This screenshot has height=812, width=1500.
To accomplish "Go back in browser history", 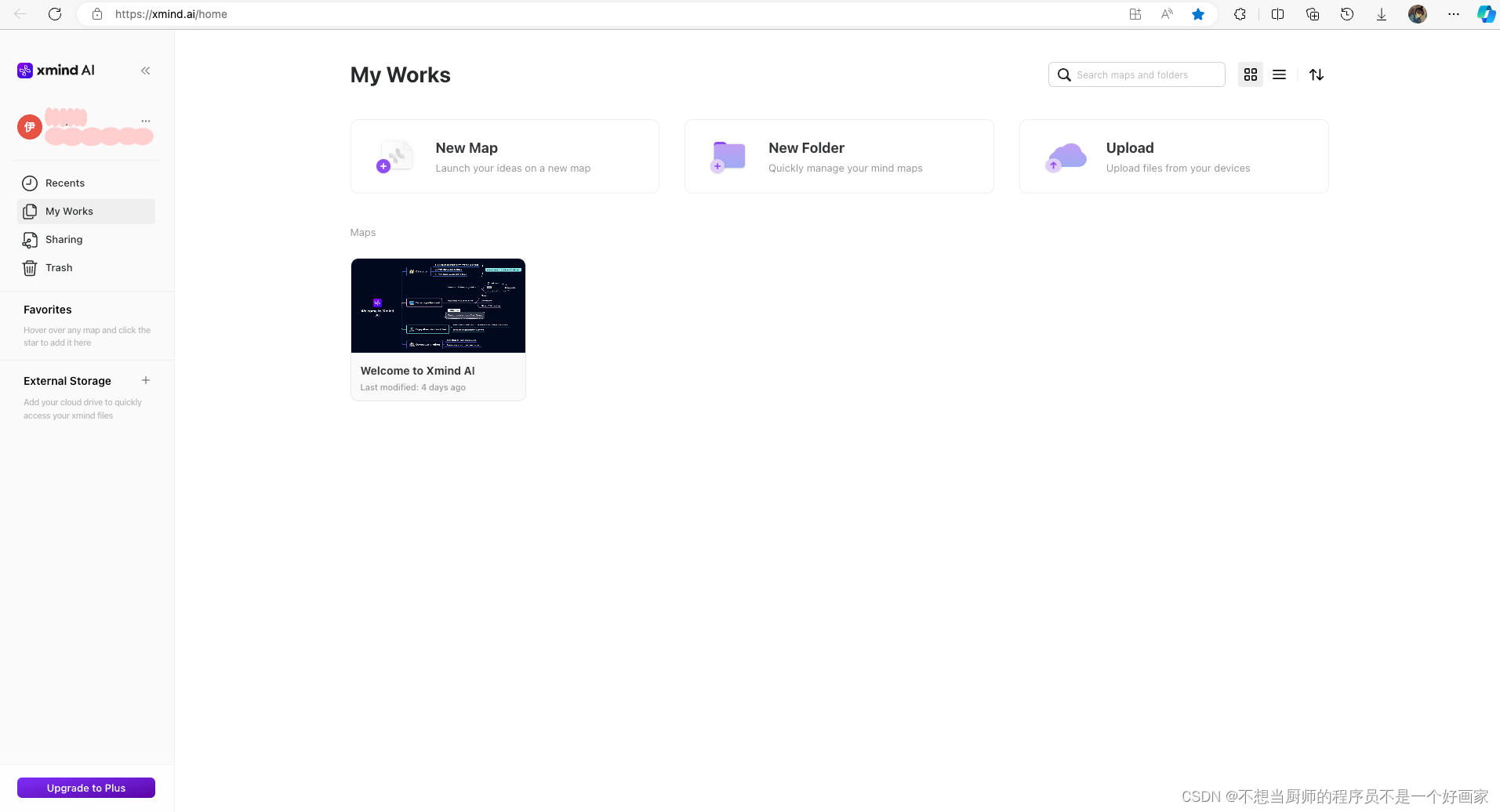I will click(x=20, y=14).
